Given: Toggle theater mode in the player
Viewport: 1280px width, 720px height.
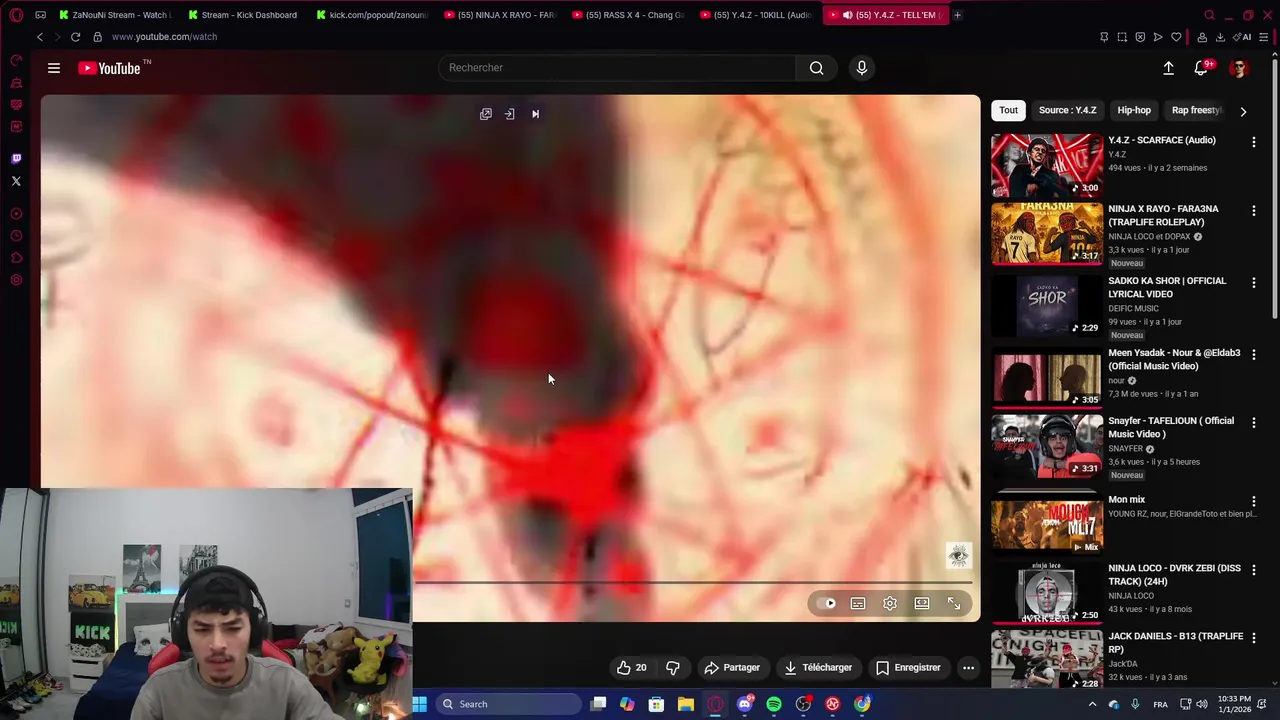Looking at the screenshot, I should [922, 603].
